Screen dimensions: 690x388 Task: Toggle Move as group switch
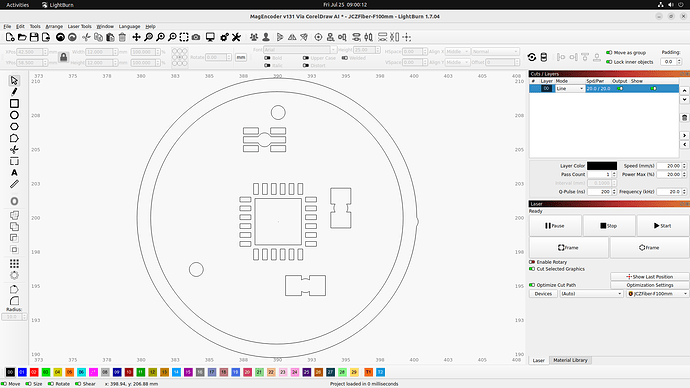coord(609,52)
